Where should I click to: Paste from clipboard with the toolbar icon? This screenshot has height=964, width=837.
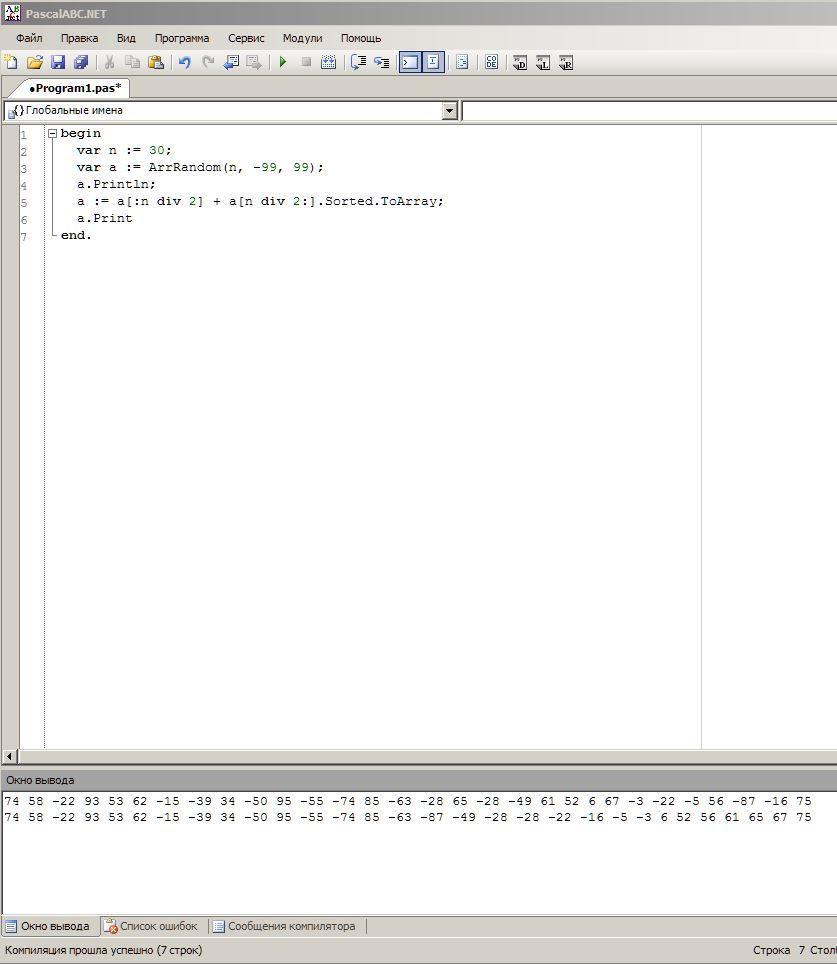(x=156, y=62)
